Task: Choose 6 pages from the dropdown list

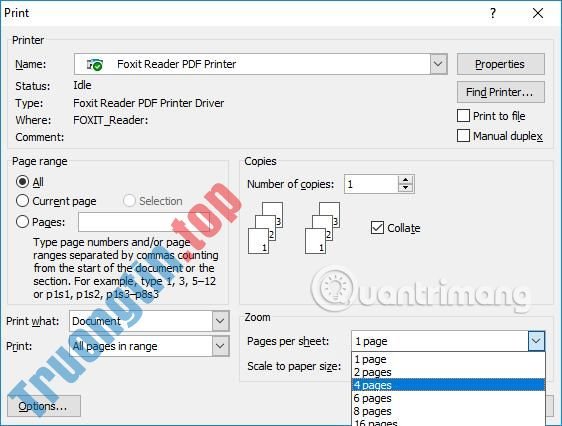Action: [x=448, y=398]
